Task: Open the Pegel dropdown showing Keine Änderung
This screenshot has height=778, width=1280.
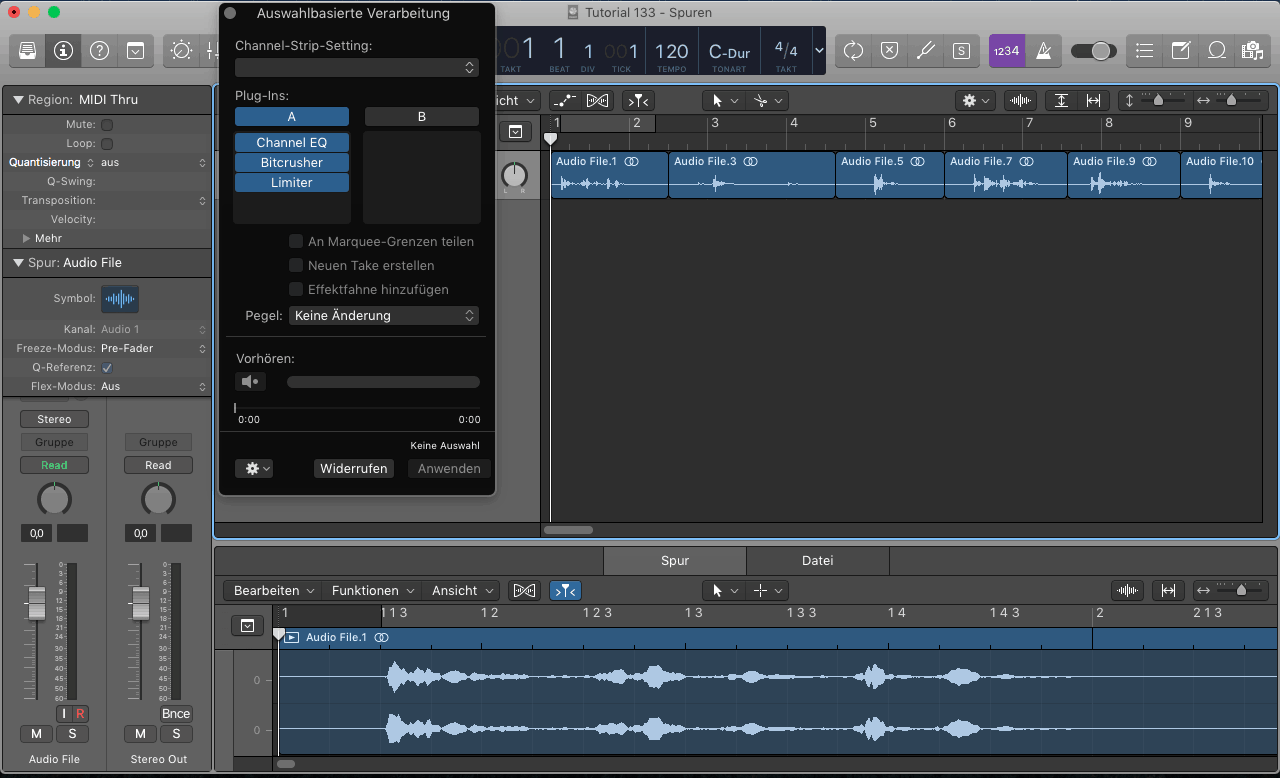Action: point(384,315)
